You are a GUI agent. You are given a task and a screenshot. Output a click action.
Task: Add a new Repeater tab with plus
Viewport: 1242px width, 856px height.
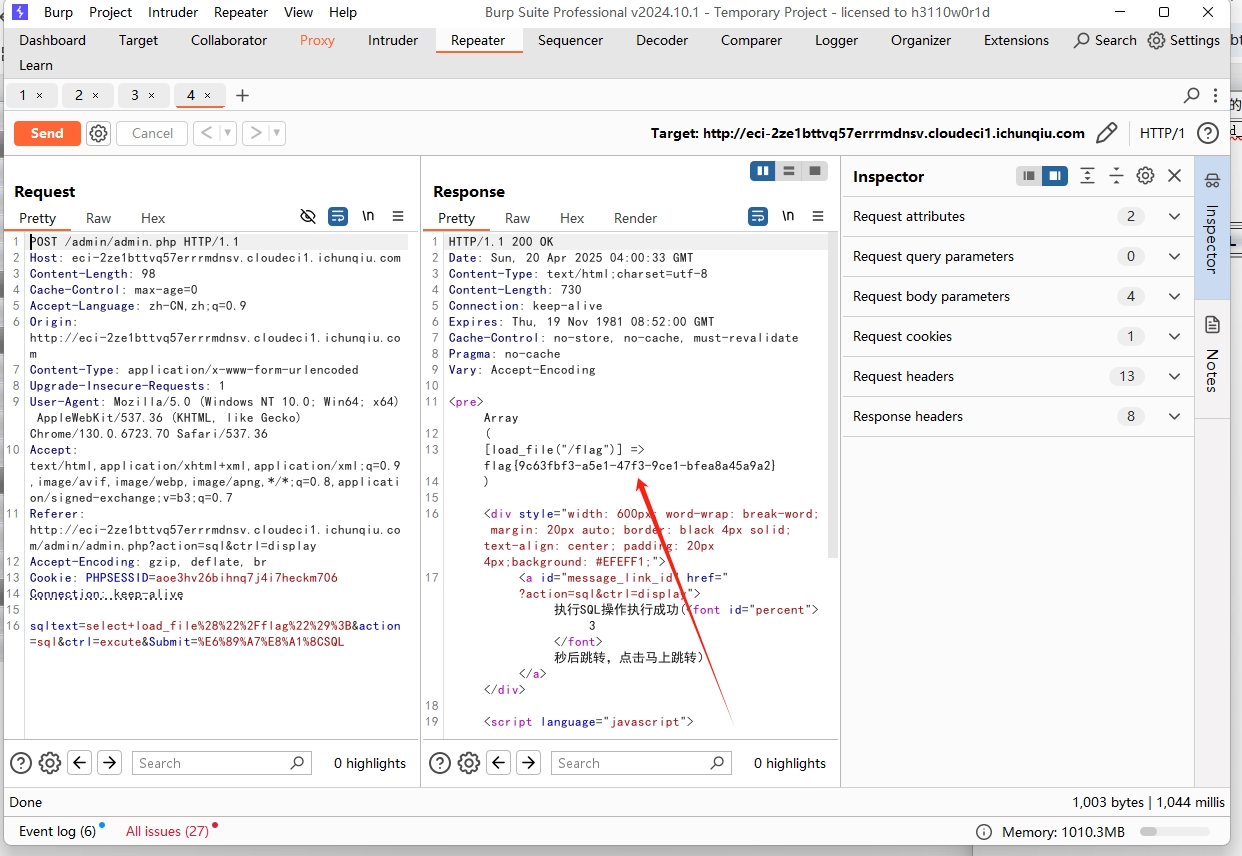pos(242,95)
